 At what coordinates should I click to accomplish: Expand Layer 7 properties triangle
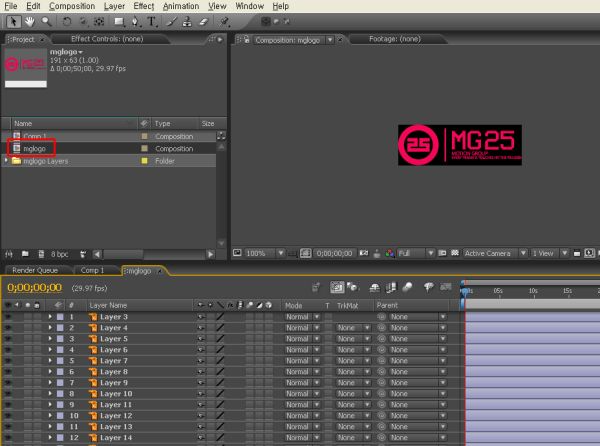coord(50,361)
